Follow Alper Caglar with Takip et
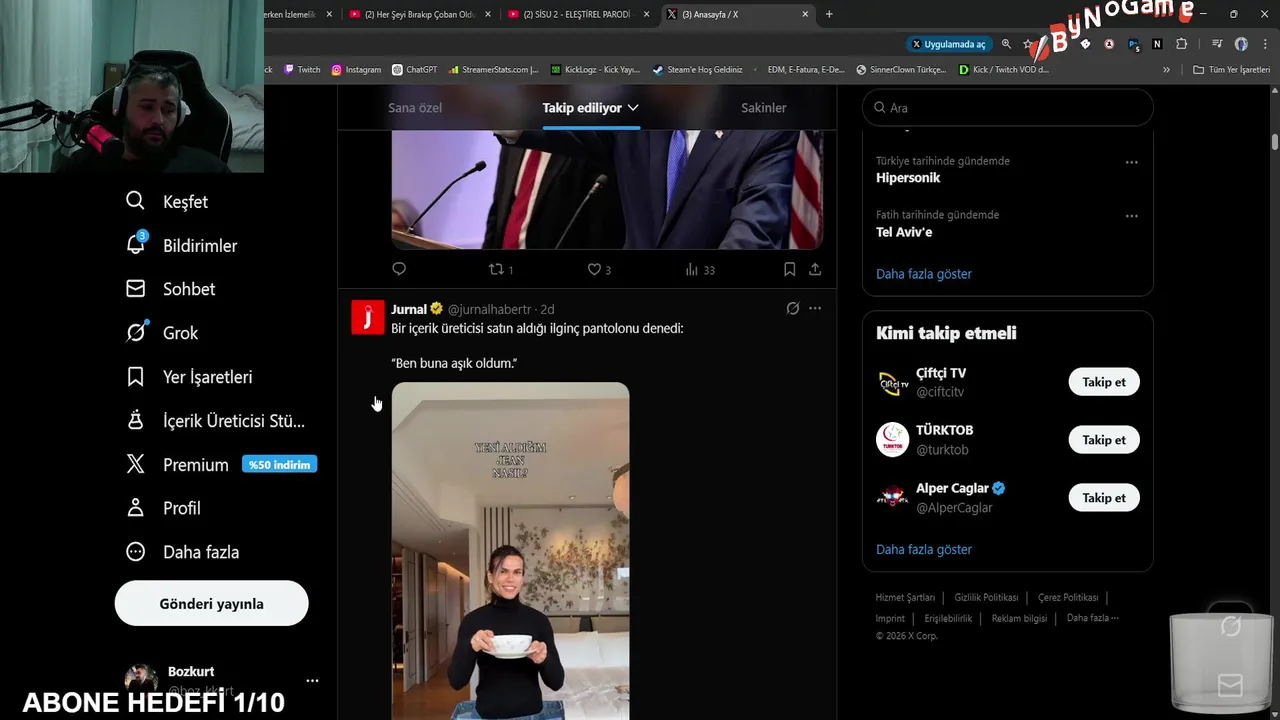 coord(1104,498)
